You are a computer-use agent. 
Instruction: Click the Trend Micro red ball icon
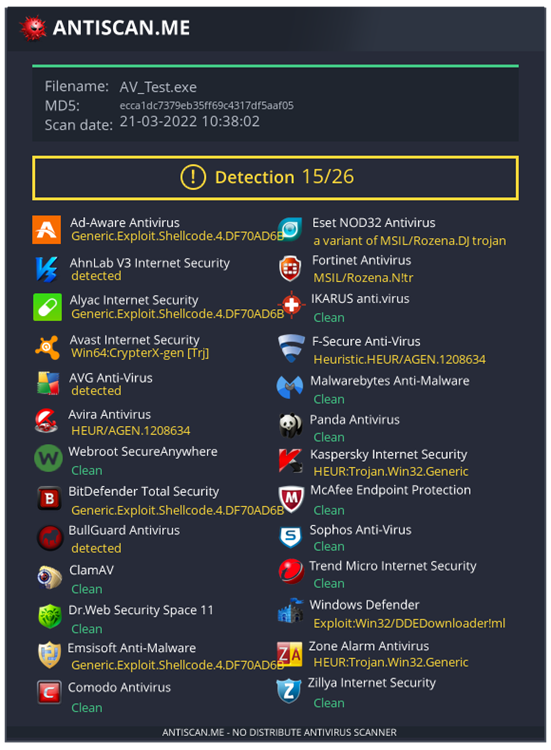(x=291, y=572)
